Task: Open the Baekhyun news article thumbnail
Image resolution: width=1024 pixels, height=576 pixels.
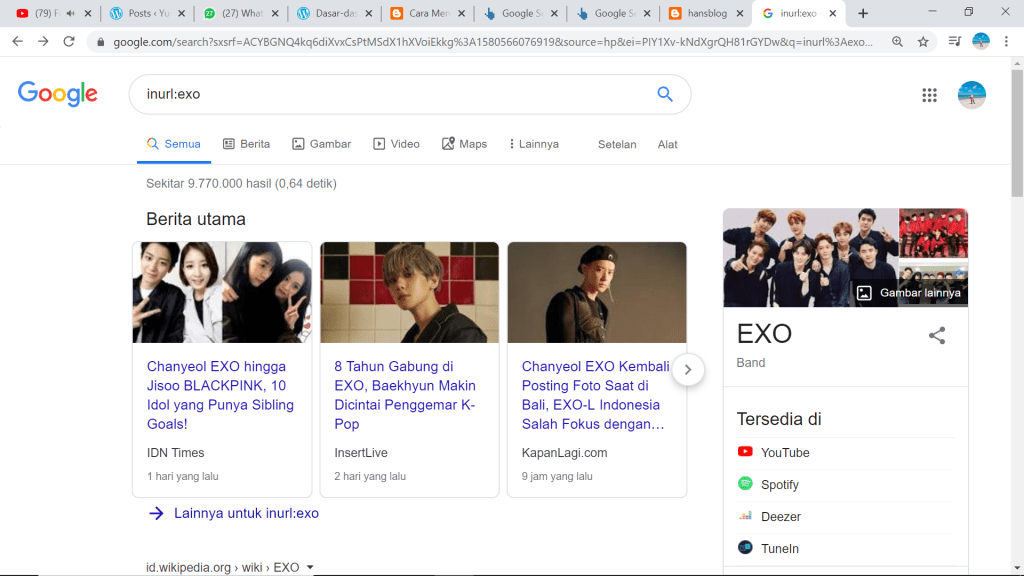Action: coord(409,292)
